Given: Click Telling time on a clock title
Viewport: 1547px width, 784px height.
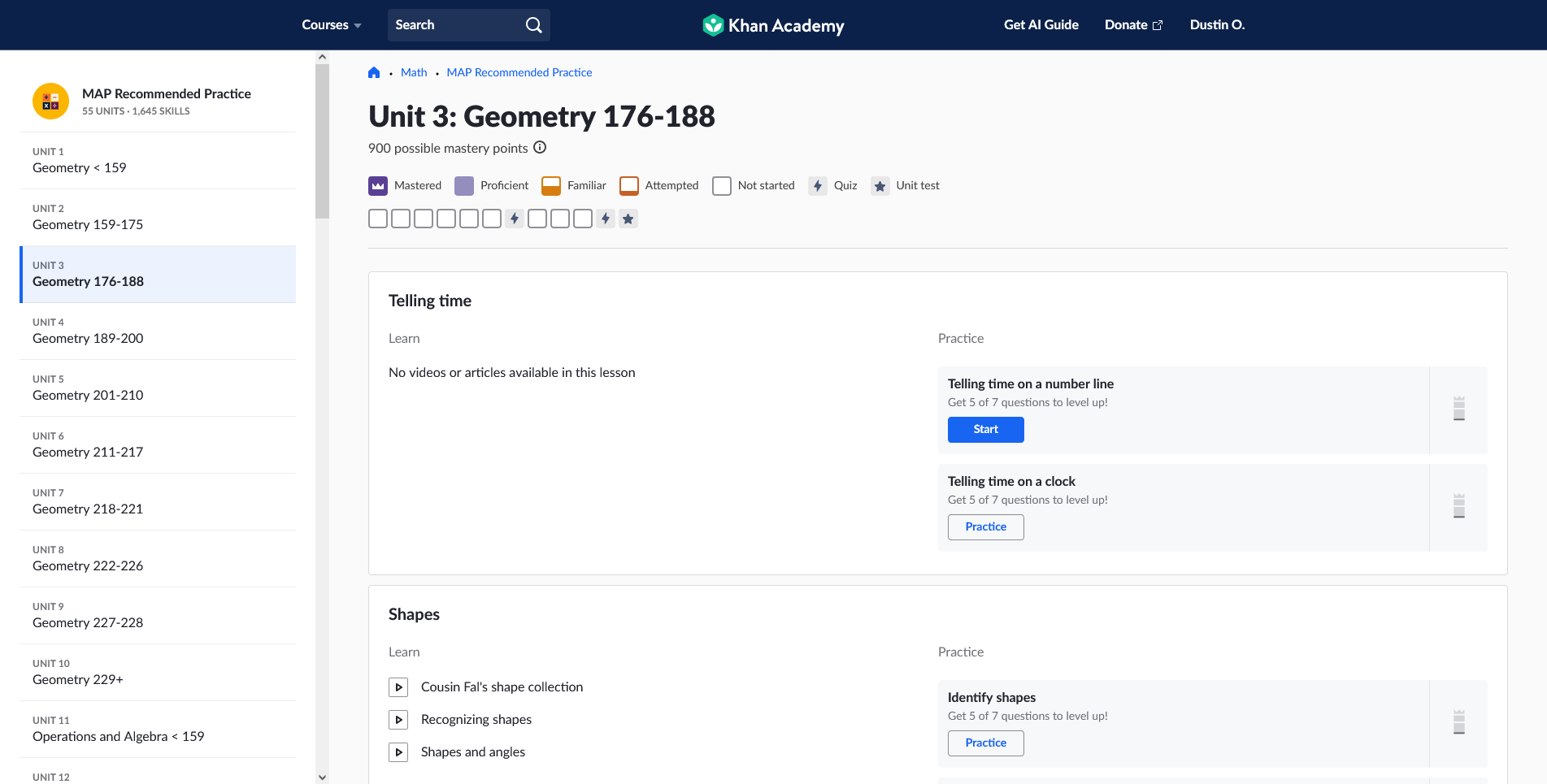Looking at the screenshot, I should click(1011, 482).
